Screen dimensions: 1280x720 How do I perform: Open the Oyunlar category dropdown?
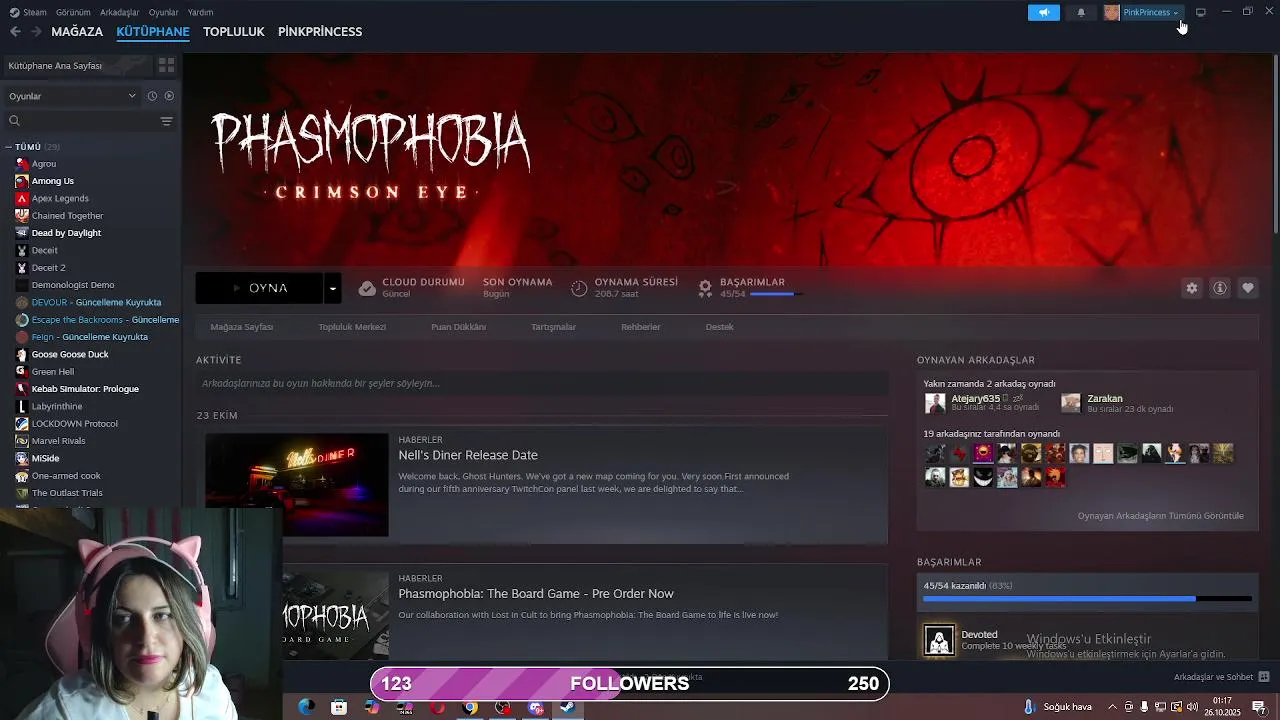coord(72,96)
